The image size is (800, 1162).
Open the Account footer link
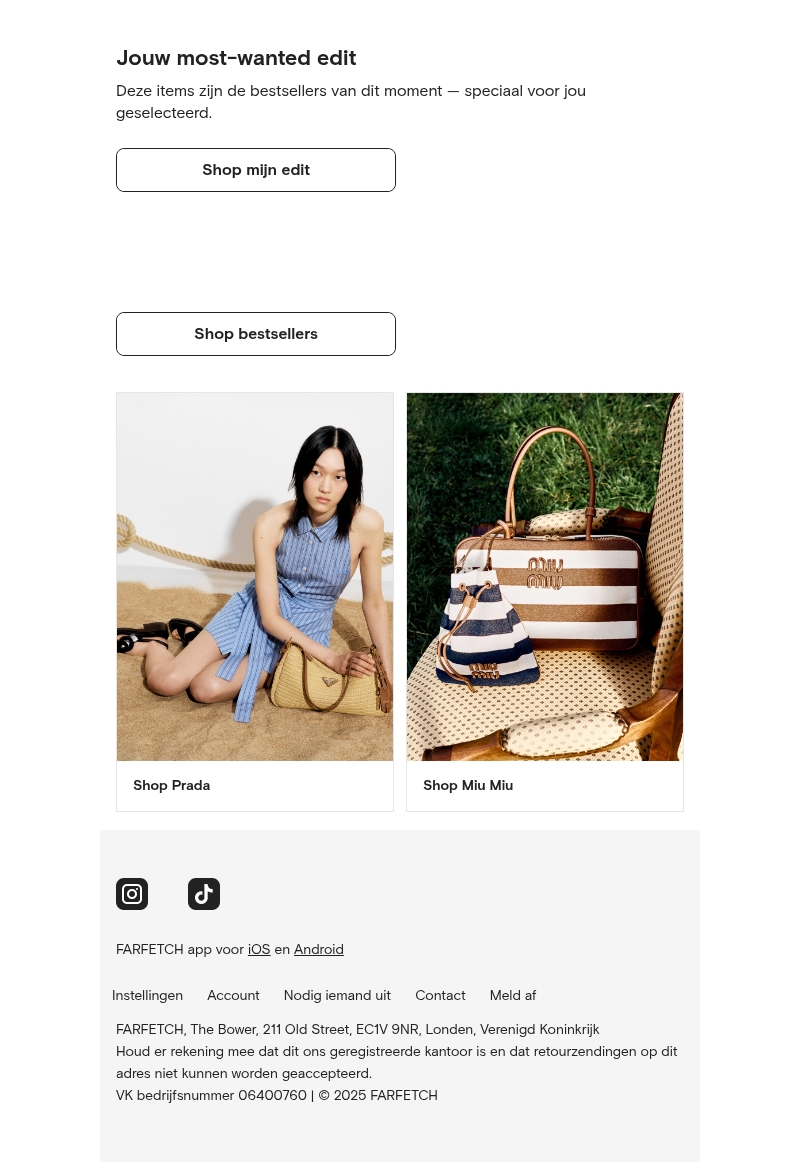click(233, 995)
